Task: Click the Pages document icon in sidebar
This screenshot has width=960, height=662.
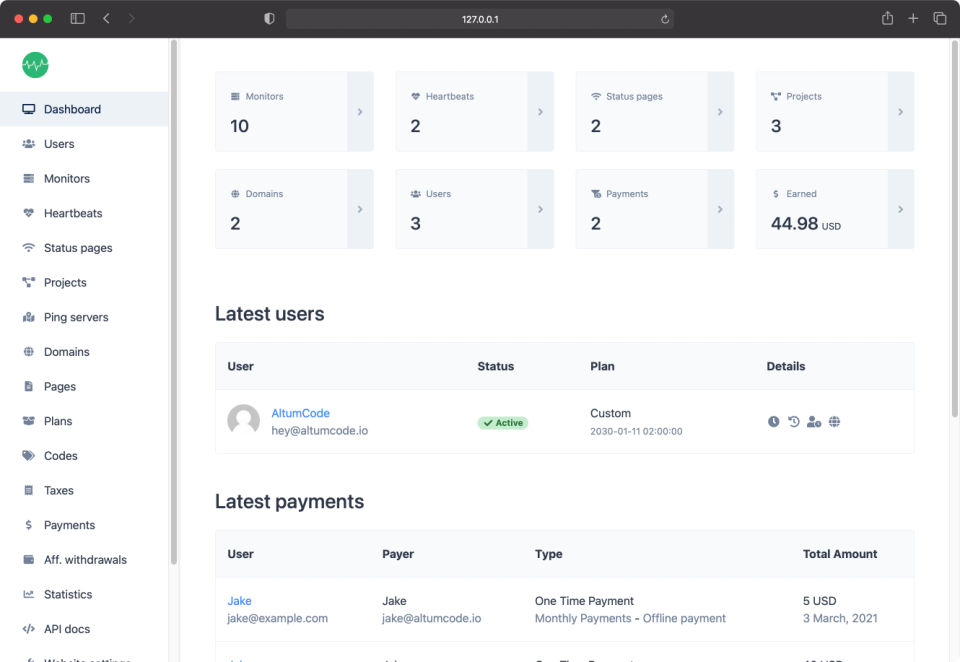Action: click(x=28, y=386)
